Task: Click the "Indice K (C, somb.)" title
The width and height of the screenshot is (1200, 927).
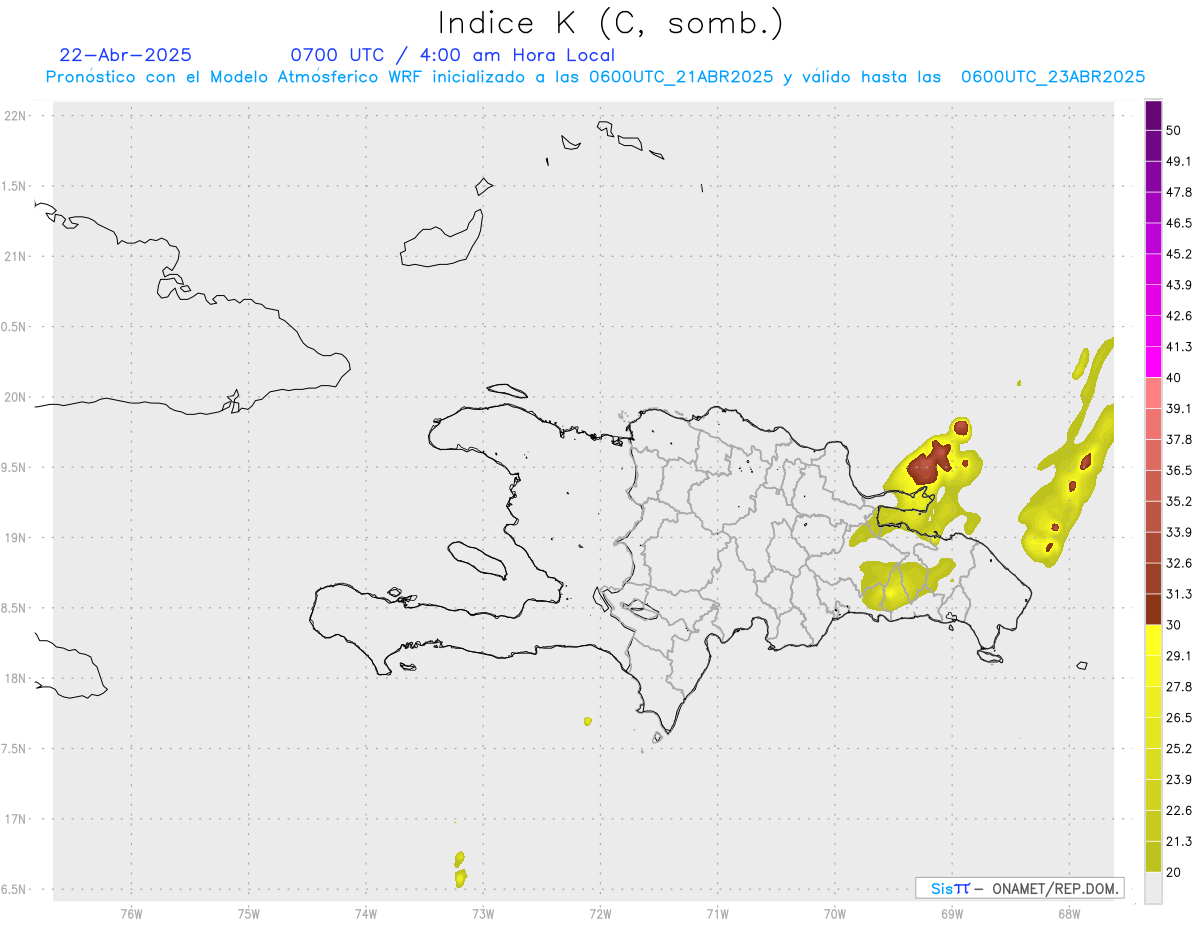Action: pos(610,22)
